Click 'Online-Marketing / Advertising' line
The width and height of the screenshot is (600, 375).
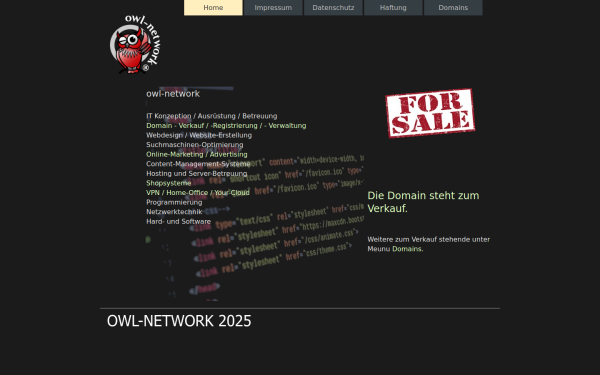click(197, 154)
